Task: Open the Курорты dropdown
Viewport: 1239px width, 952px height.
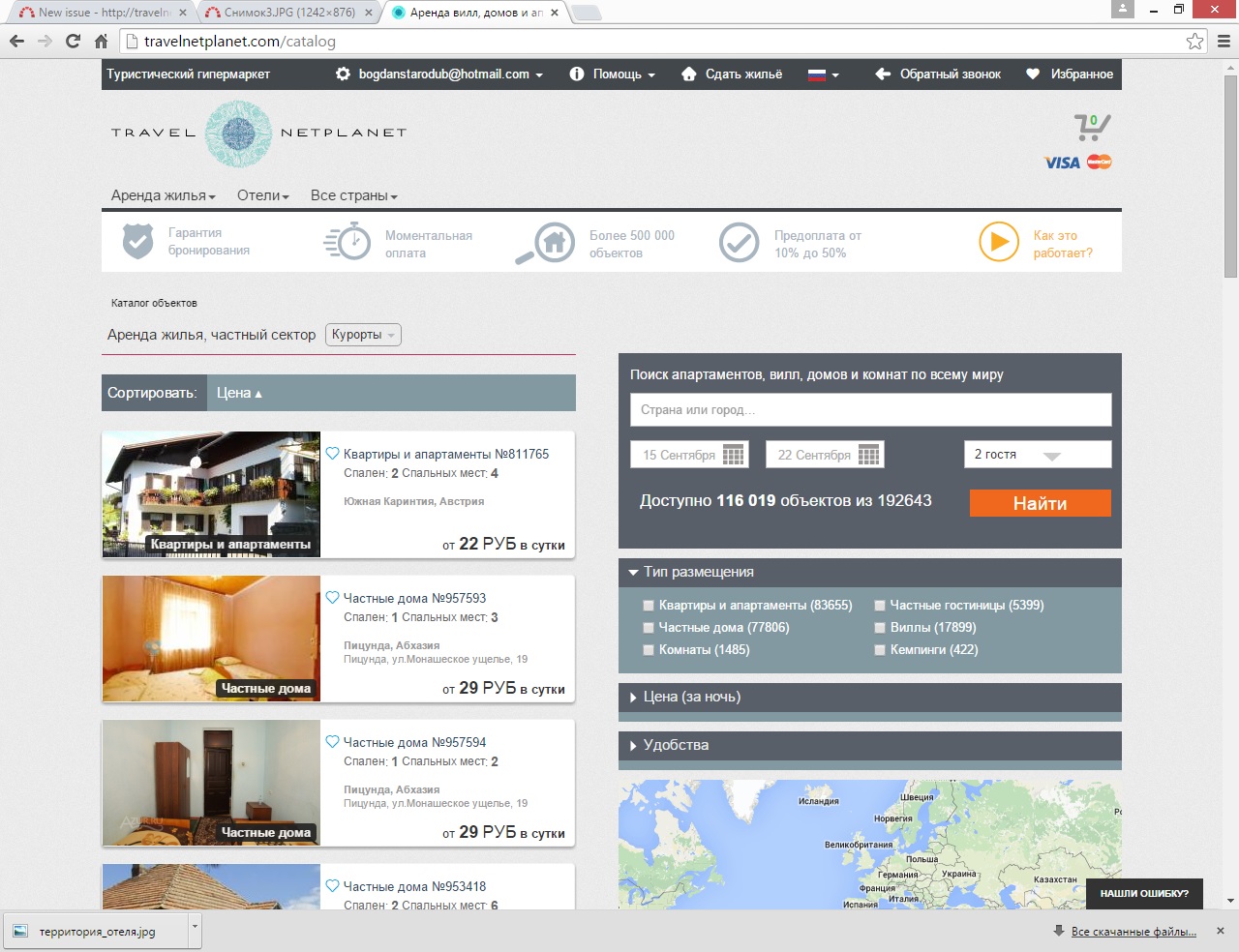Action: (363, 335)
